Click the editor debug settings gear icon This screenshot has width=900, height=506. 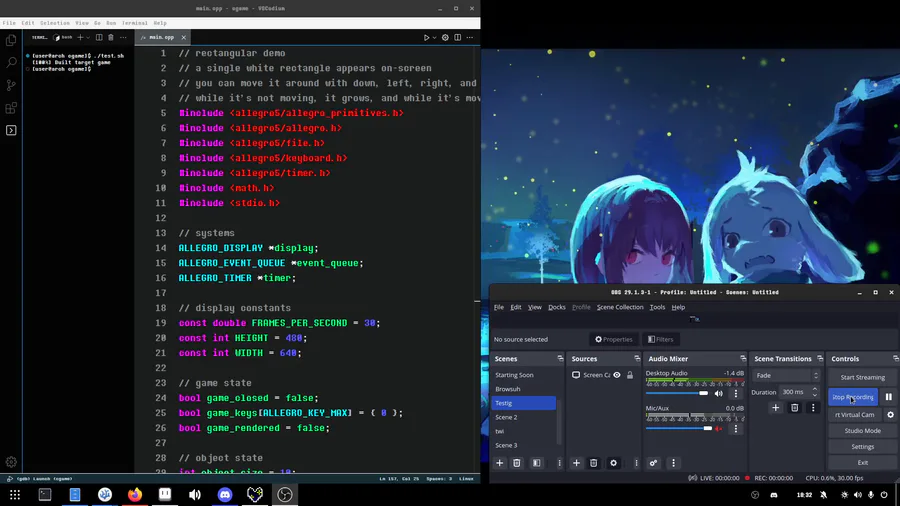[445, 37]
